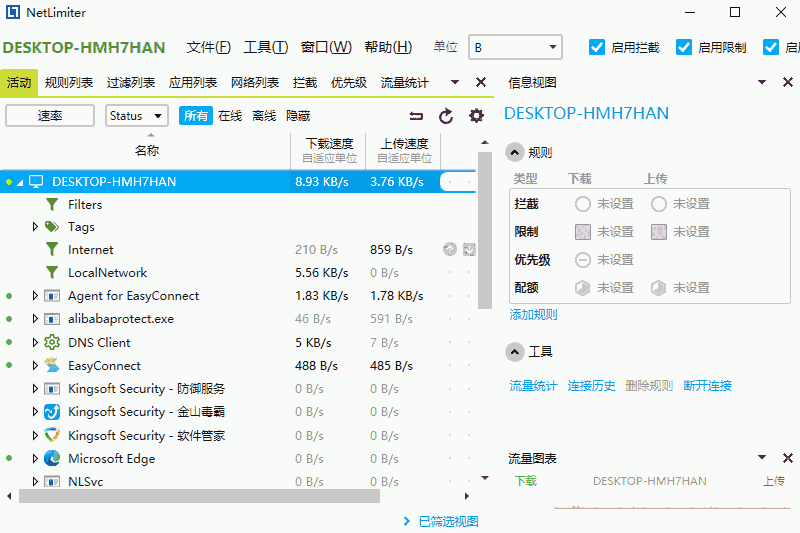The image size is (800, 533).
Task: Sort by the 下载速度 column header
Action: point(329,150)
